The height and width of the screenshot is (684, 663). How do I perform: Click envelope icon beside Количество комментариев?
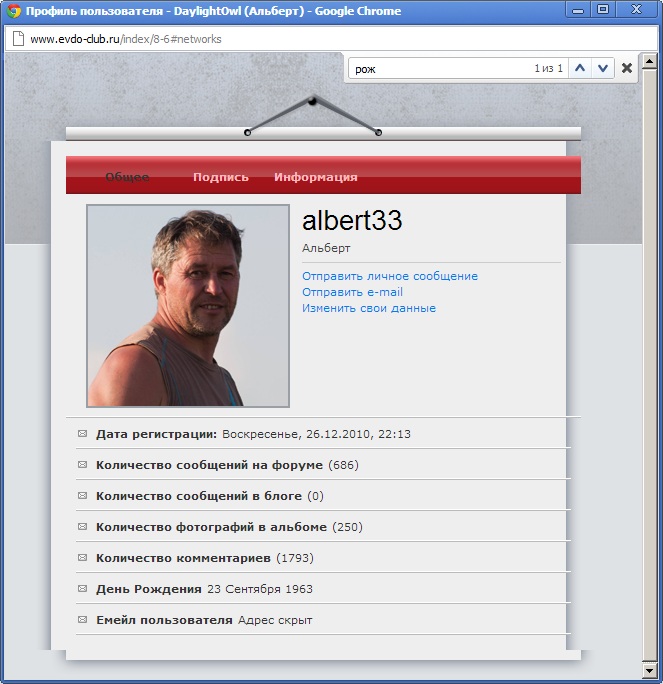[x=82, y=557]
